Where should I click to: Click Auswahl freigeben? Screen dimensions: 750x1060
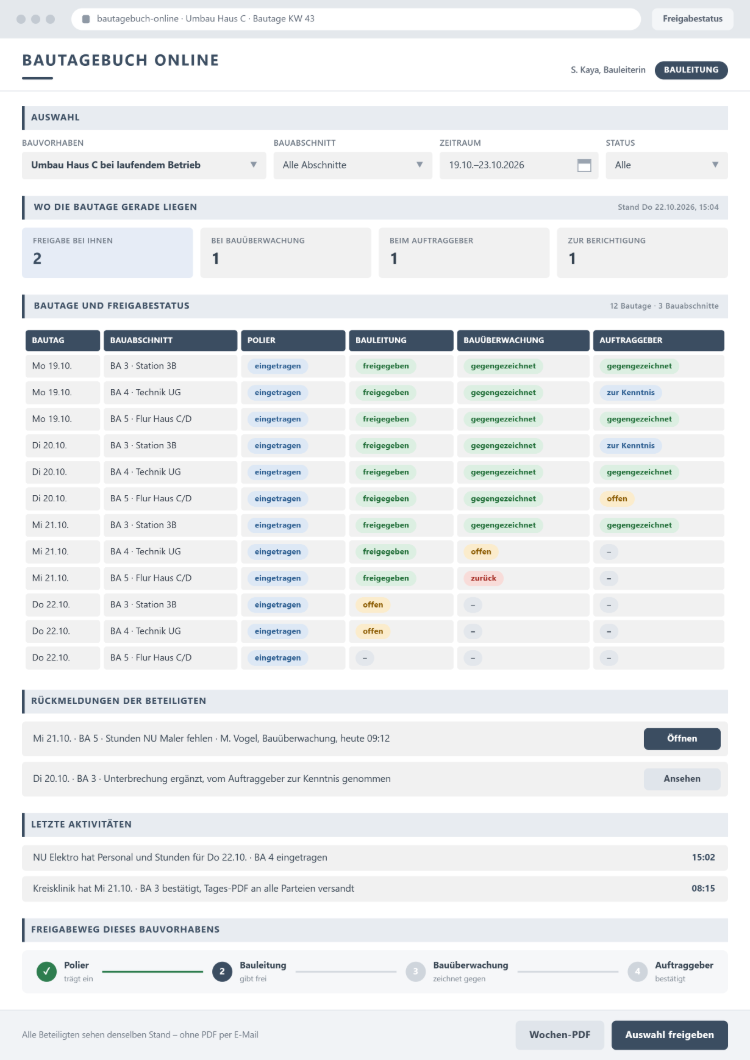coord(670,1034)
